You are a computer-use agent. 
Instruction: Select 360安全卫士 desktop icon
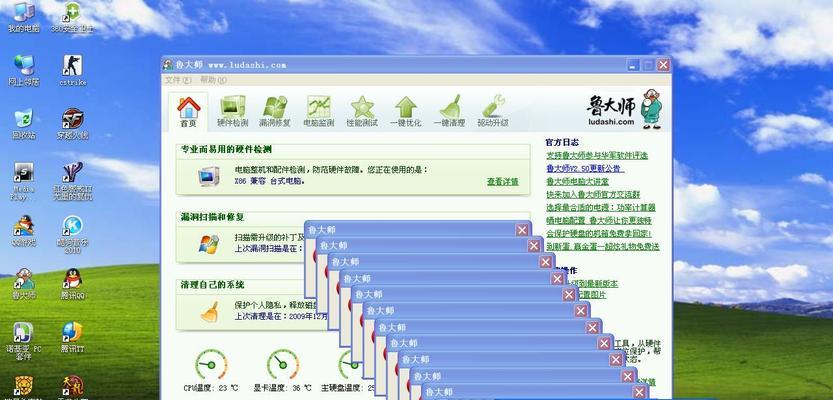pyautogui.click(x=73, y=18)
